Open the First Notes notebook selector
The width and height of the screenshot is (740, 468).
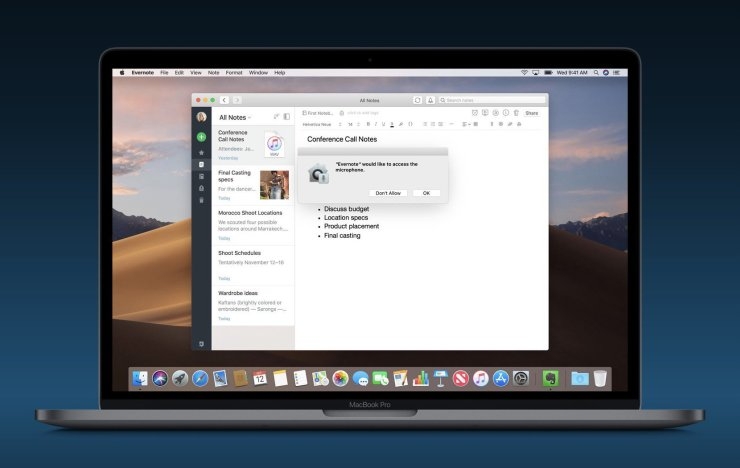tap(317, 113)
